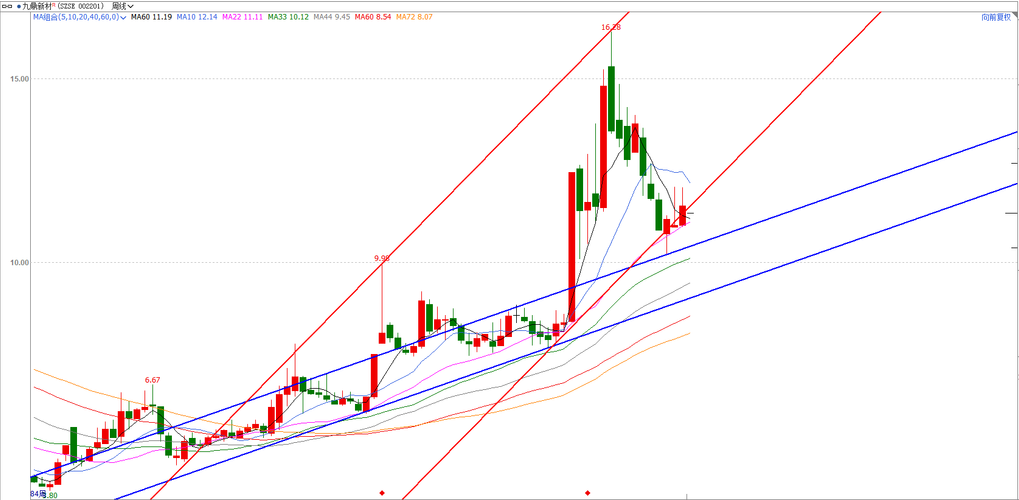
Task: Select the black MA60 11.19 legend value
Action: 151,17
